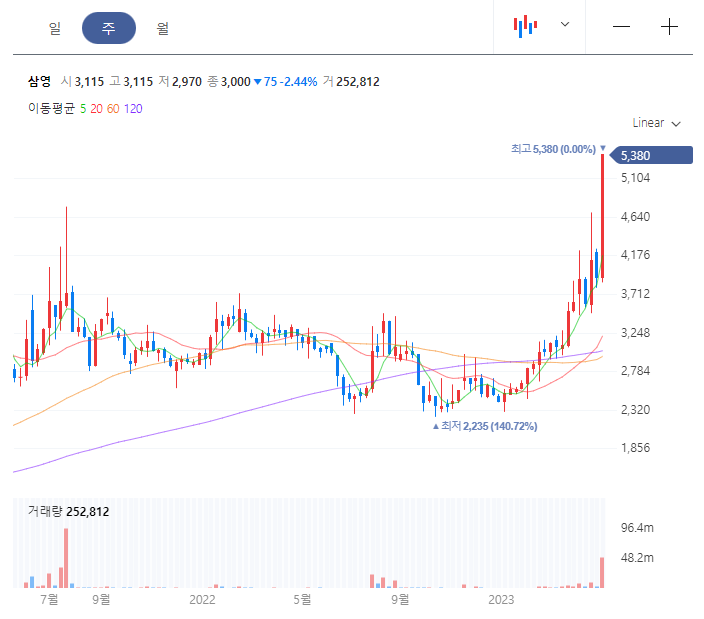Zoom out with the minus button
Image resolution: width=704 pixels, height=619 pixels.
point(621,27)
